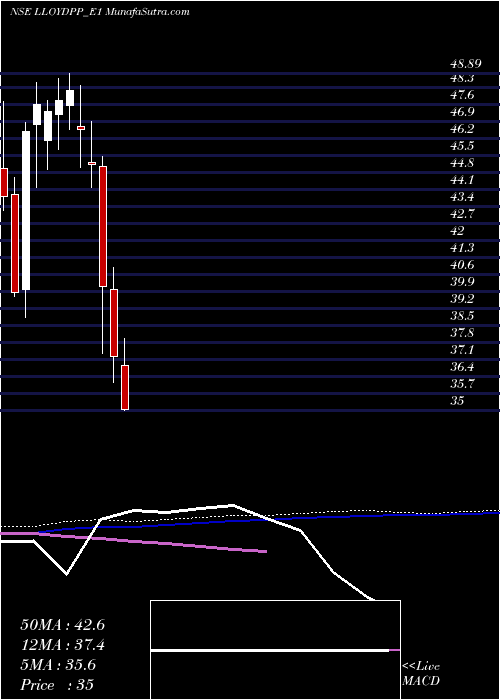The image size is (500, 700).
Task: Select the 39.9 price axis label
Action: [x=462, y=282]
